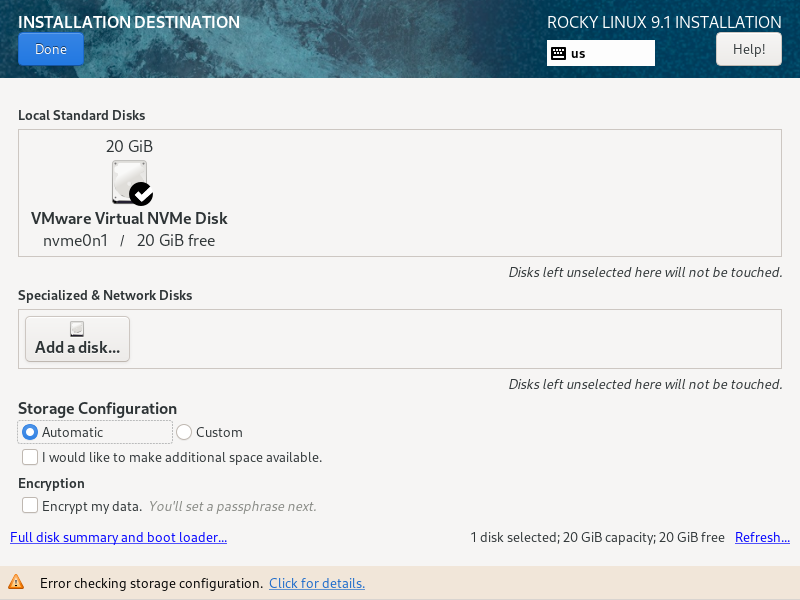
Task: Click the ROCKY LINUX 9.1 INSTALLATION title
Action: tap(664, 22)
